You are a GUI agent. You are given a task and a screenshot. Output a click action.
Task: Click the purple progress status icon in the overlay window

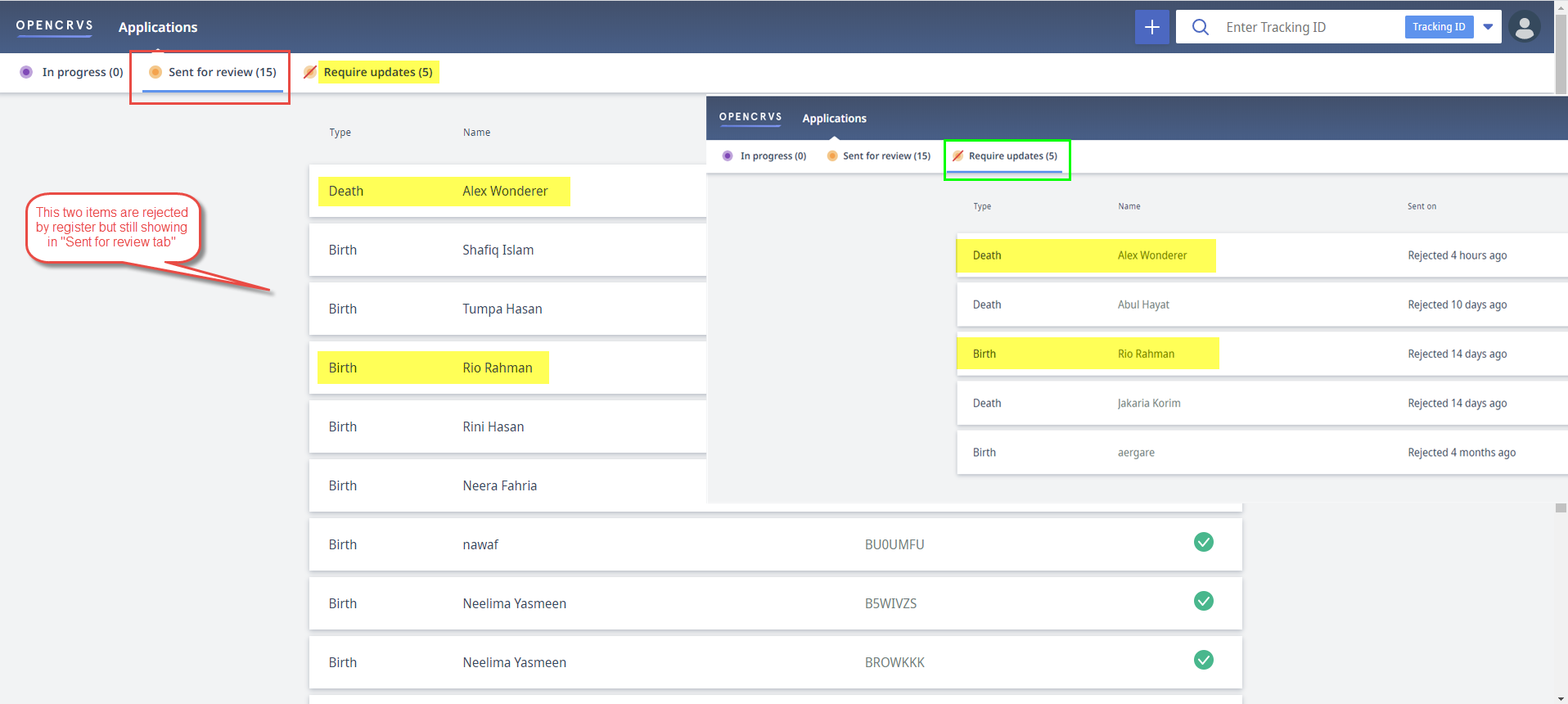(x=728, y=156)
